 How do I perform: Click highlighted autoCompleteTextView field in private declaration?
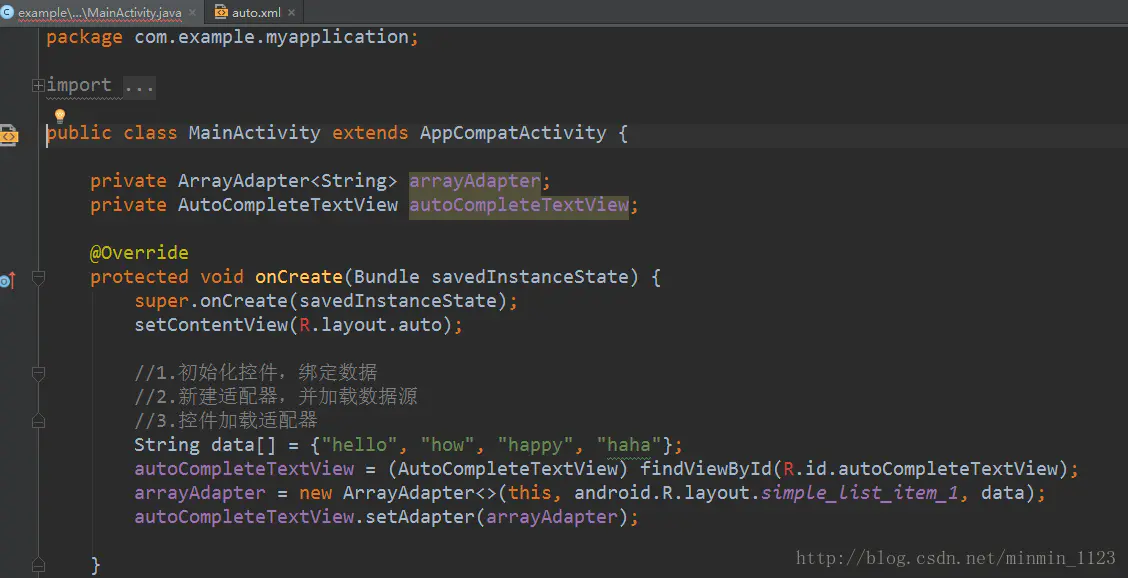519,205
